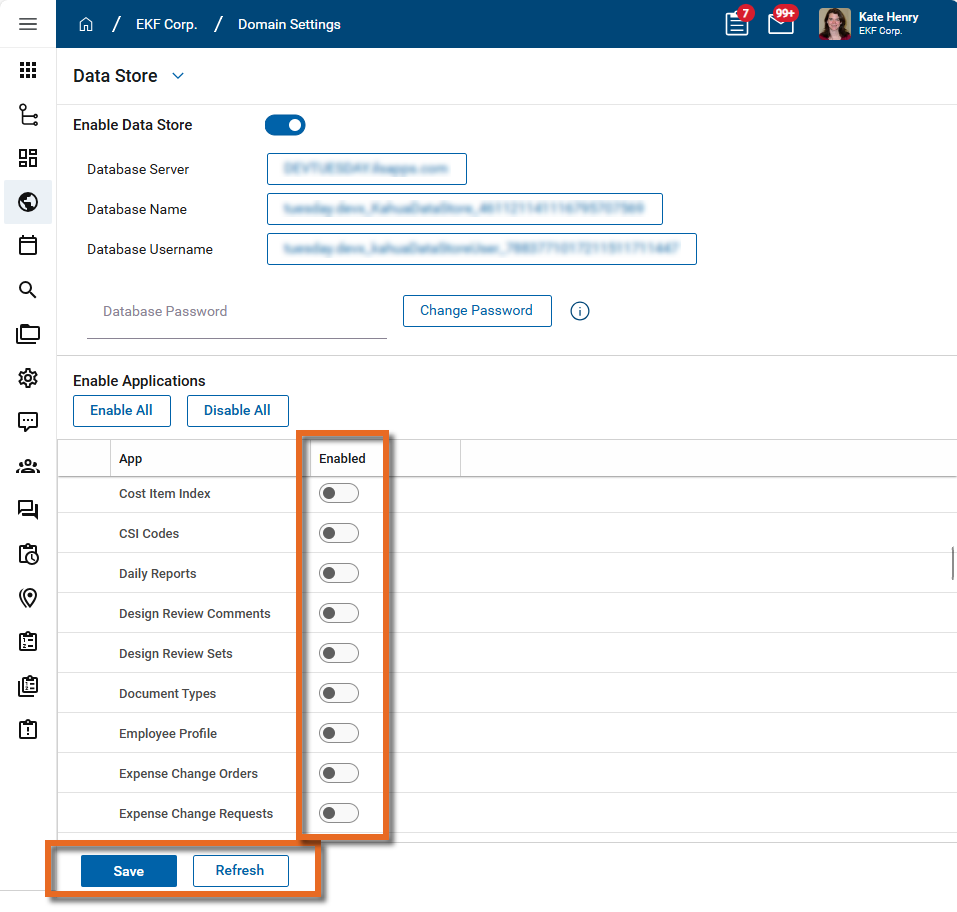Expand the Data Store dropdown chevron
The height and width of the screenshot is (912, 957).
tap(178, 76)
